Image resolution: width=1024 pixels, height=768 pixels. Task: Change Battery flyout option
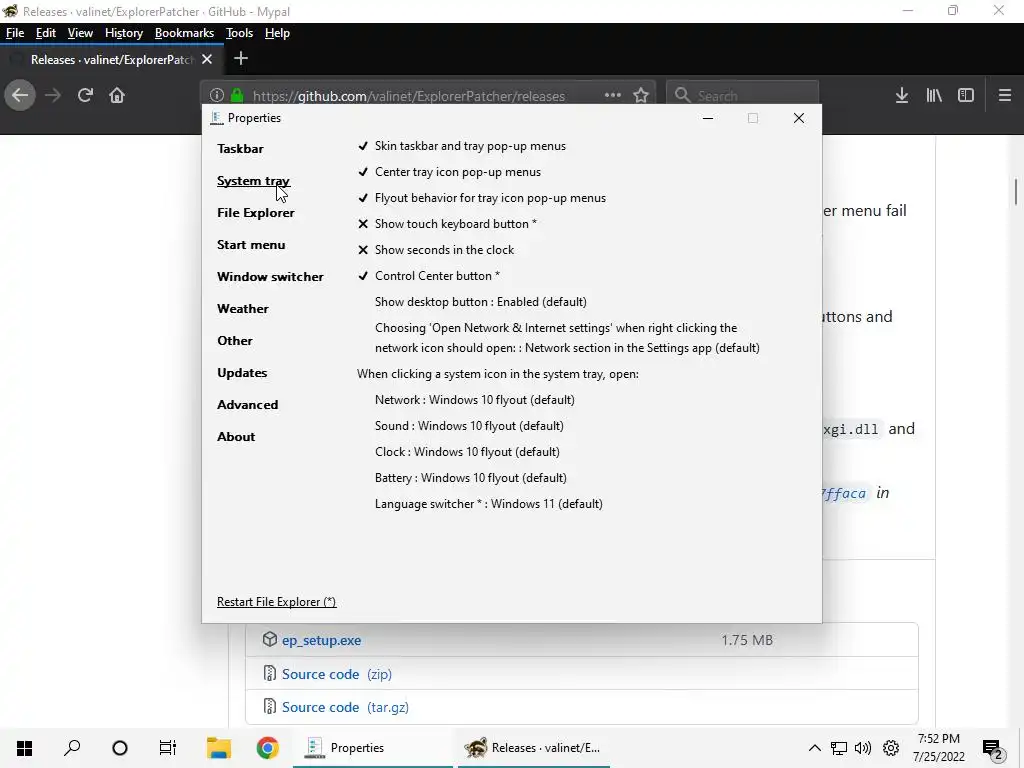pyautogui.click(x=471, y=478)
